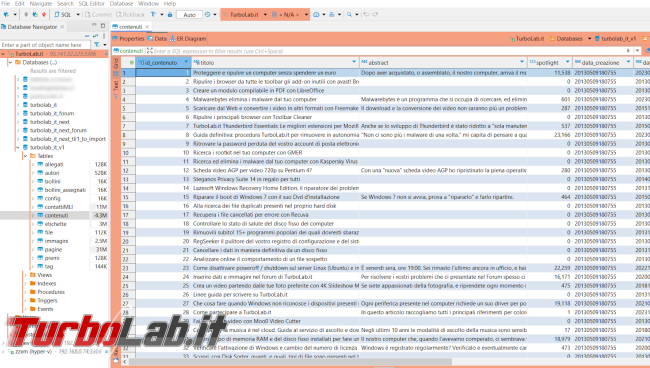The height and width of the screenshot is (368, 650).
Task: Click the New Connection plug icon
Action: 6,15
